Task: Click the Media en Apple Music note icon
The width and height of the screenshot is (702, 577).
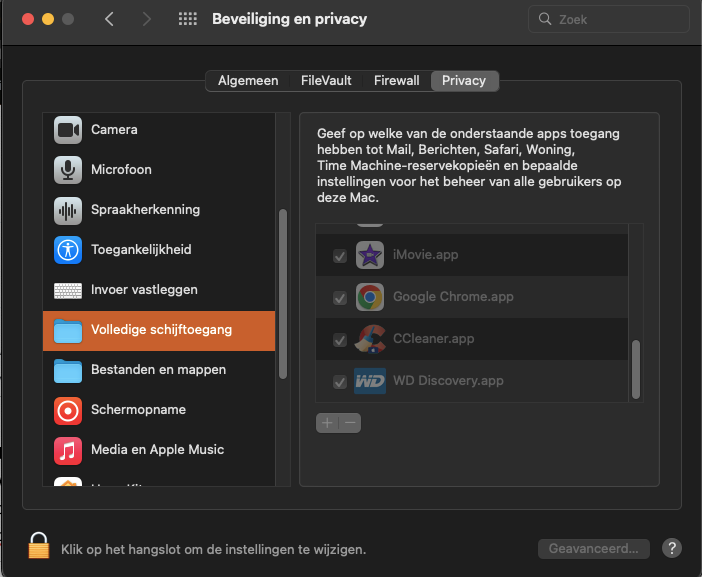Action: [68, 450]
